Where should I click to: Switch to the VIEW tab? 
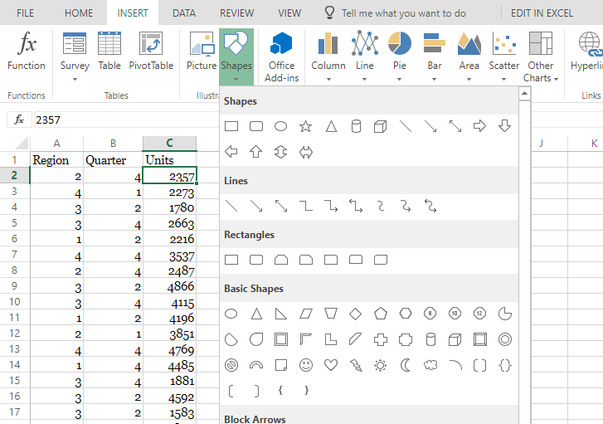(x=289, y=13)
